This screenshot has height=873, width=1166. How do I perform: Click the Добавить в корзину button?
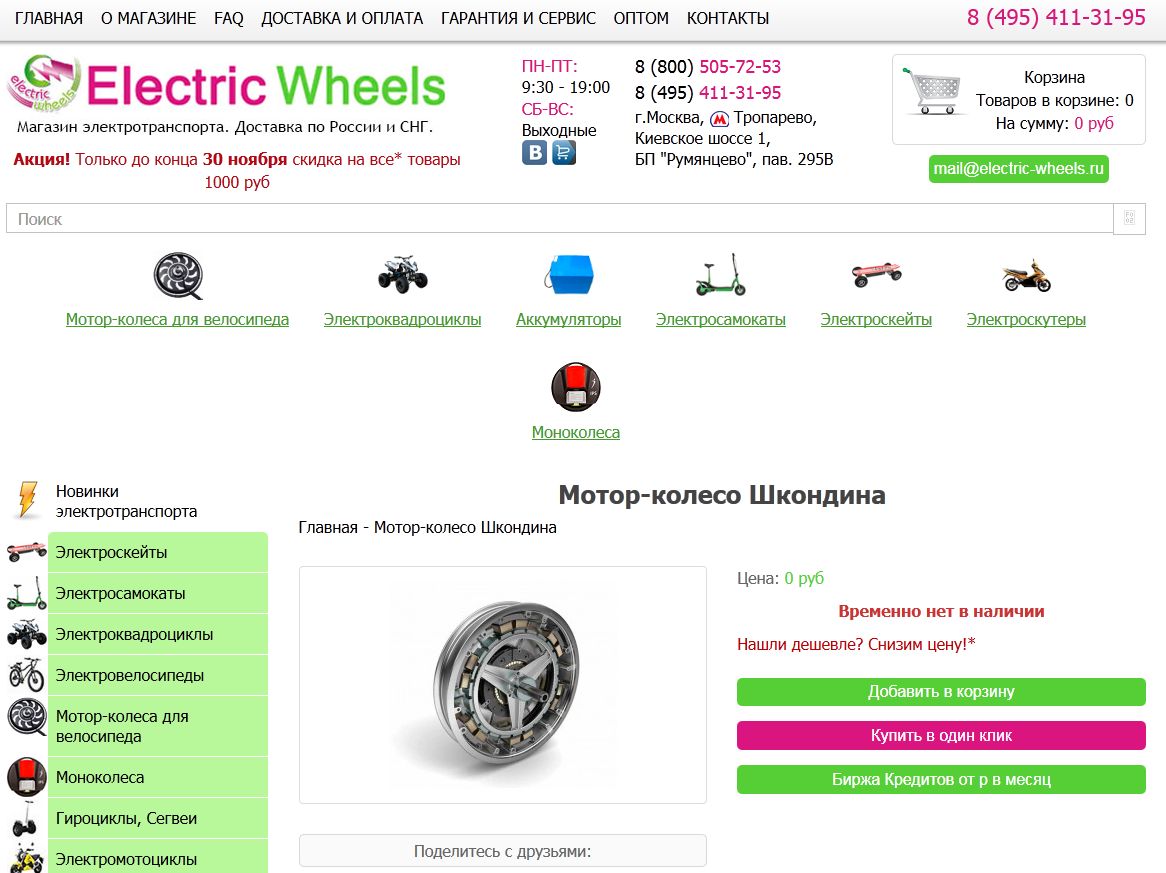click(x=941, y=692)
